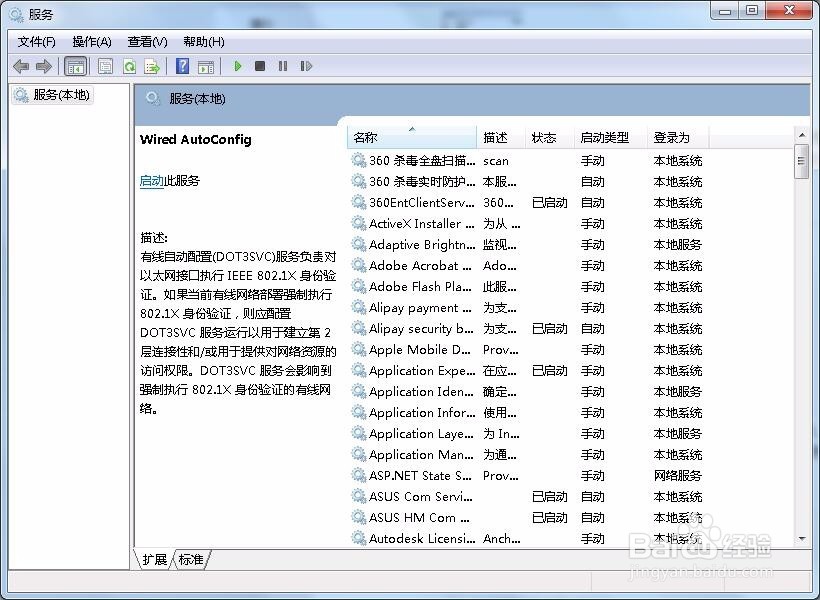This screenshot has width=820, height=600.
Task: Sort by the 状态 column header
Action: pos(549,138)
